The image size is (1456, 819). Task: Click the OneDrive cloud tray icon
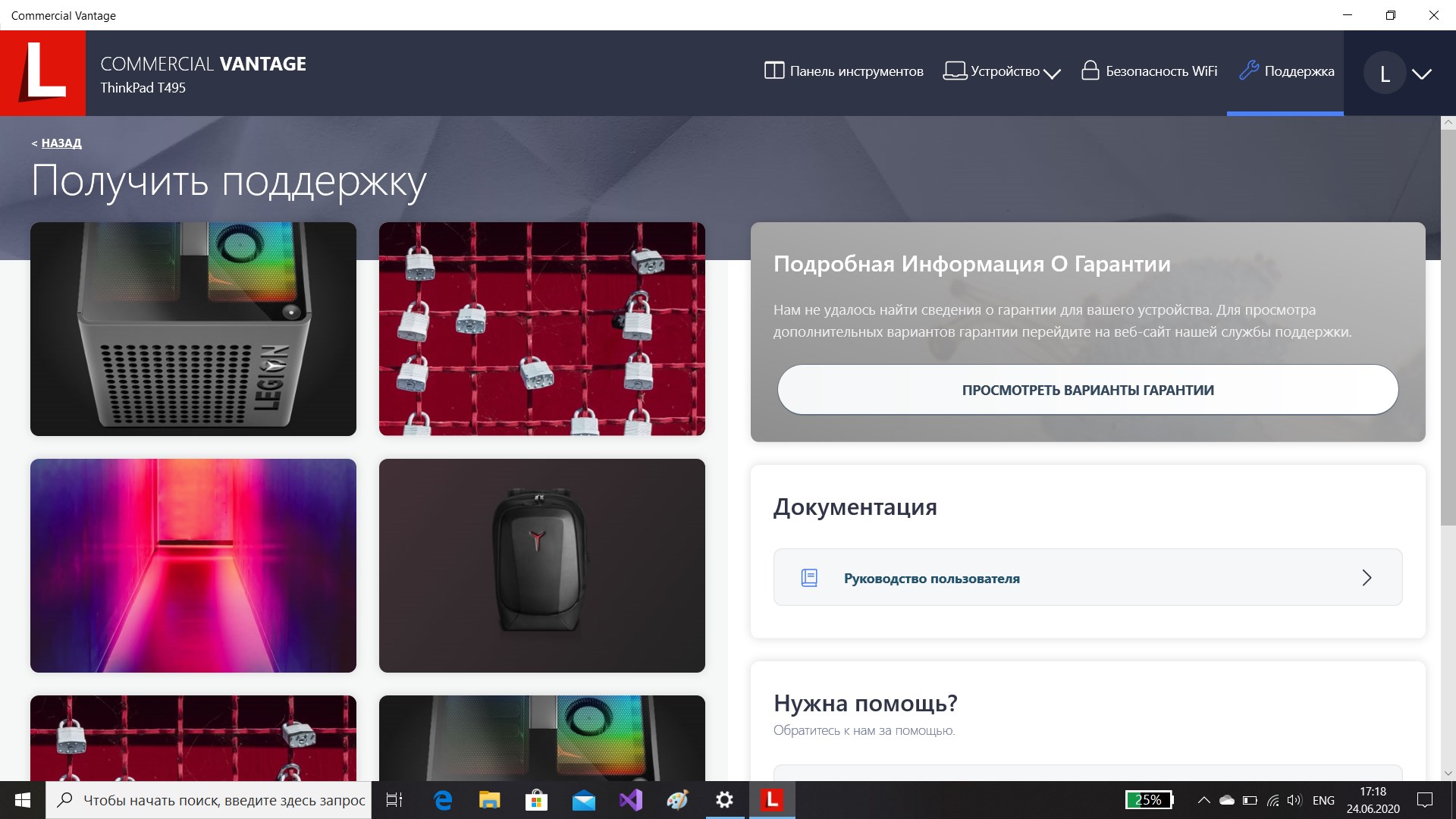coord(1226,800)
